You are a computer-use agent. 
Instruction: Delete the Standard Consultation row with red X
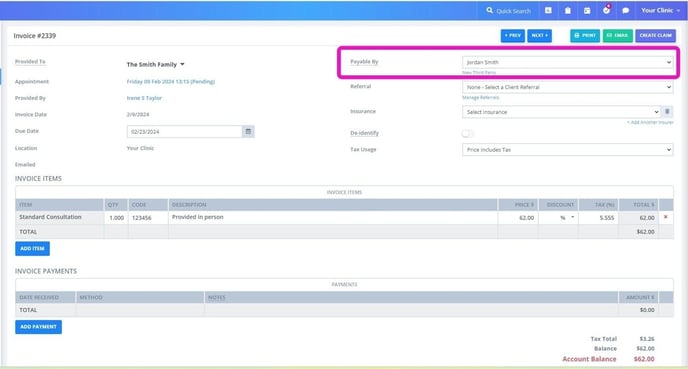coord(666,217)
